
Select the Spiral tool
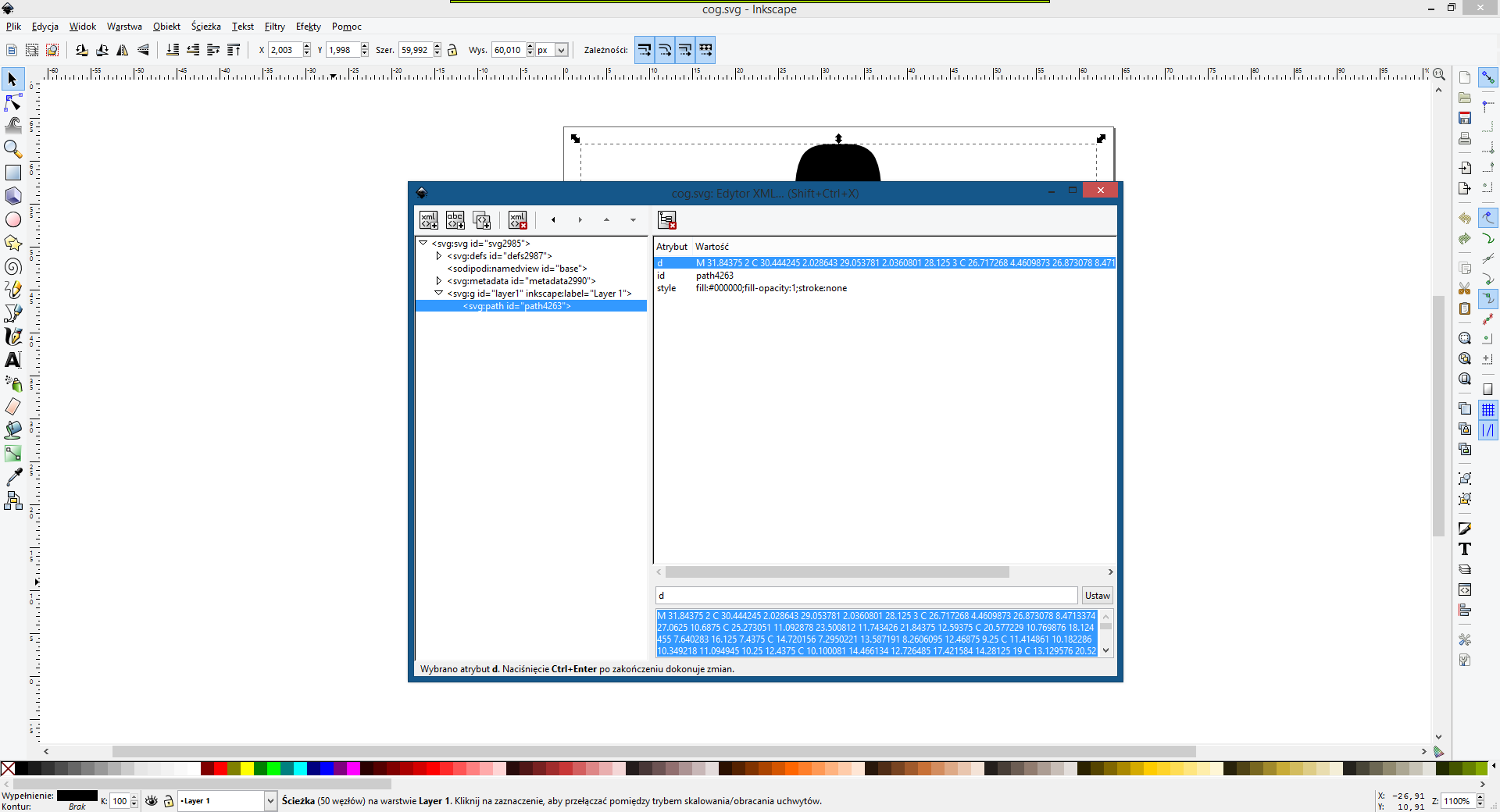click(x=13, y=267)
